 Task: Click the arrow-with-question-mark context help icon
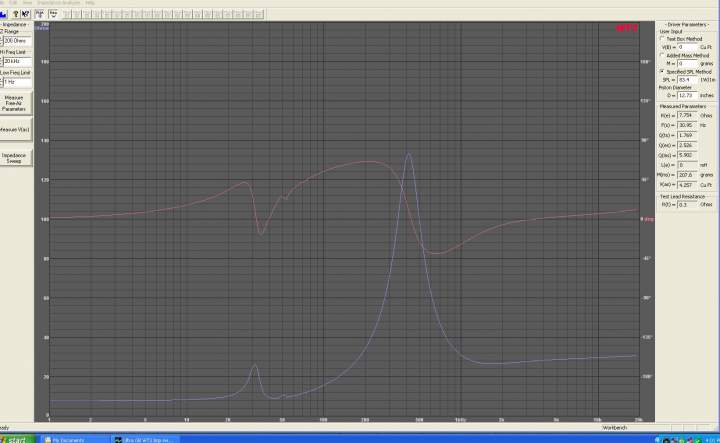click(25, 14)
